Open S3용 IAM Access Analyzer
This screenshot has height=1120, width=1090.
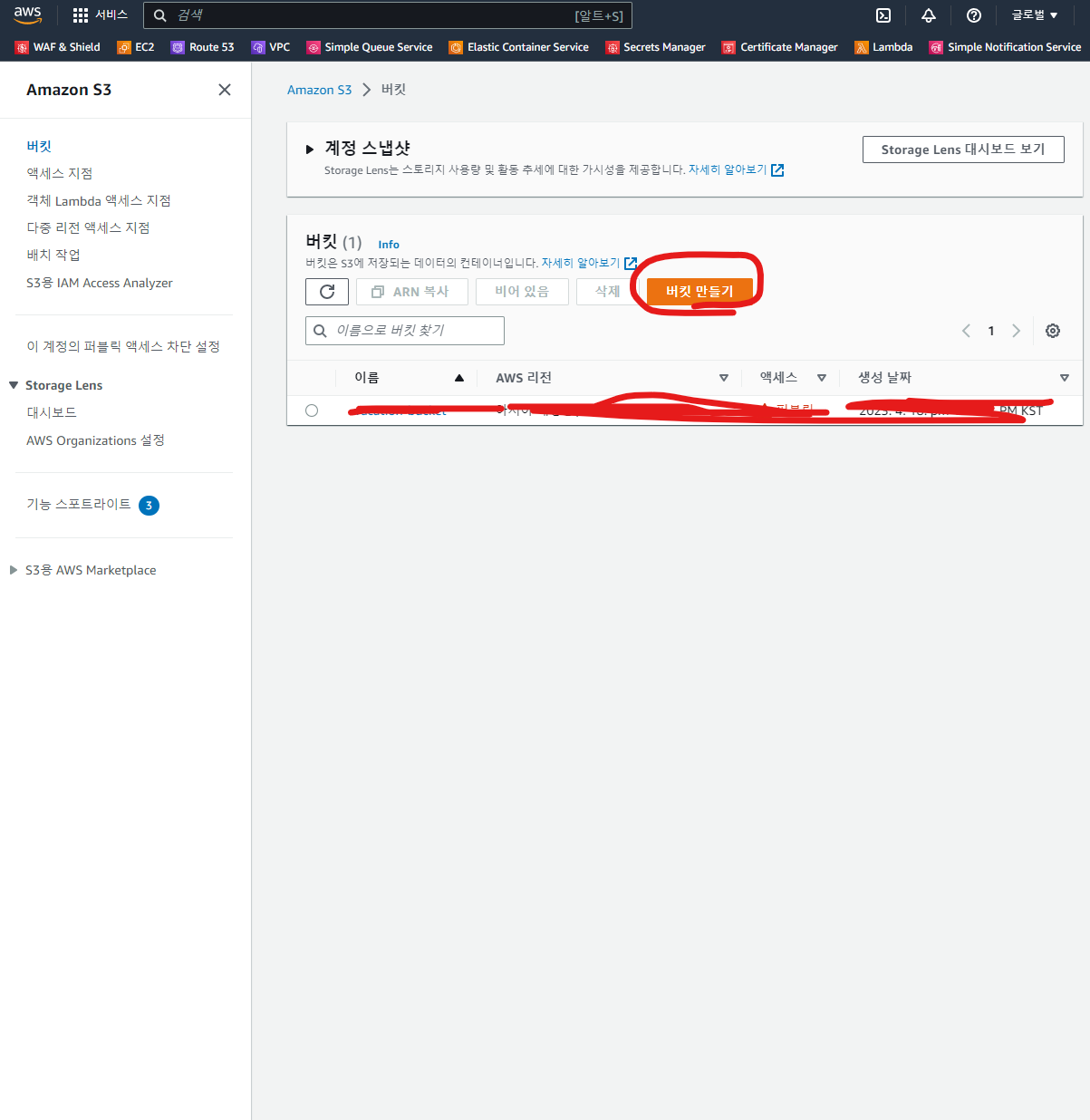coord(100,283)
